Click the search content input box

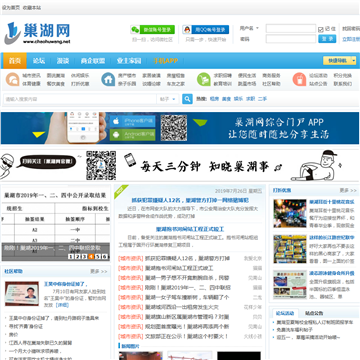80,99
